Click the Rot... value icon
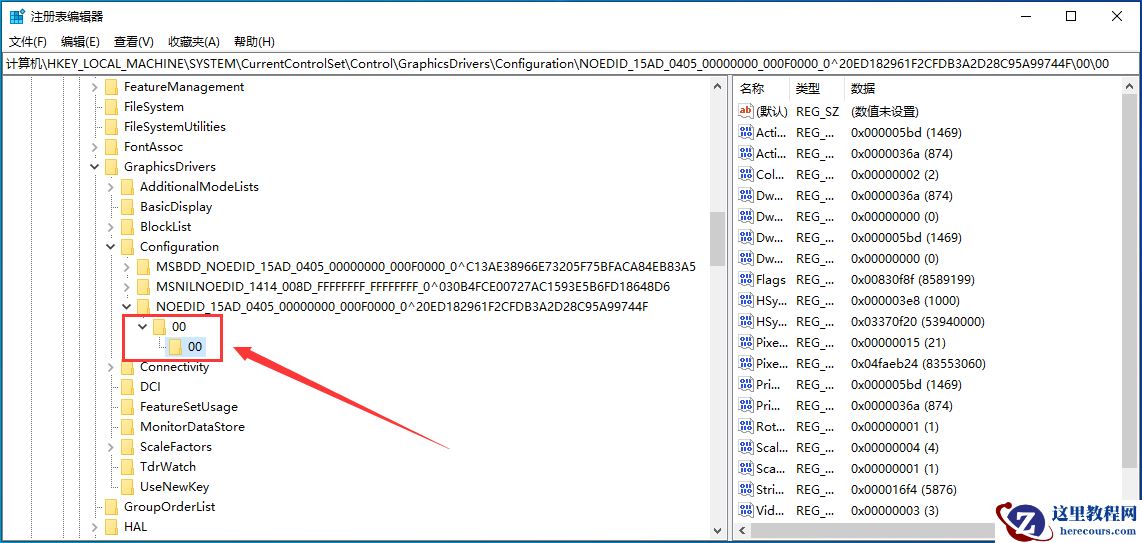The image size is (1142, 543). [745, 427]
